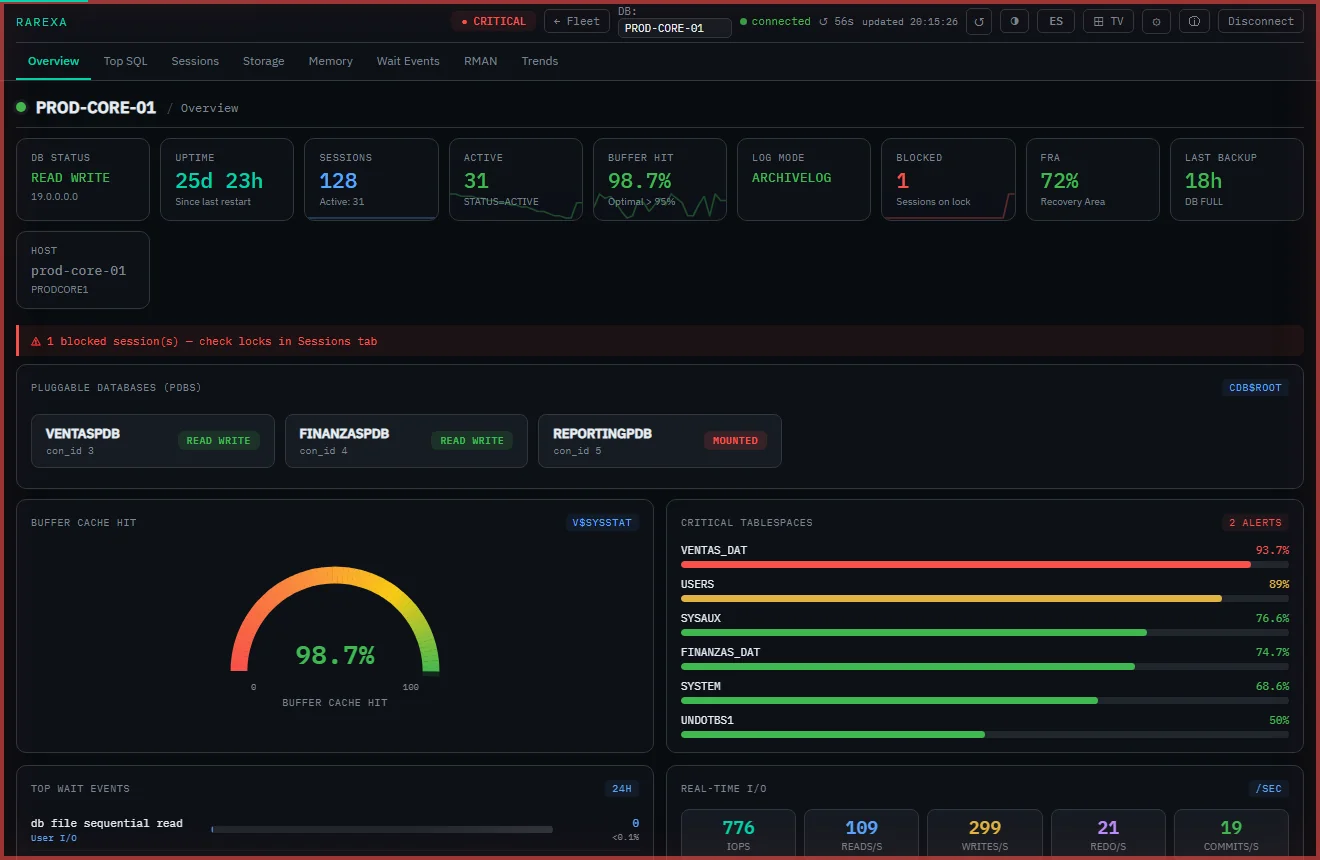Click the 299 WRITES/S tile
The image size is (1320, 860).
point(985,834)
